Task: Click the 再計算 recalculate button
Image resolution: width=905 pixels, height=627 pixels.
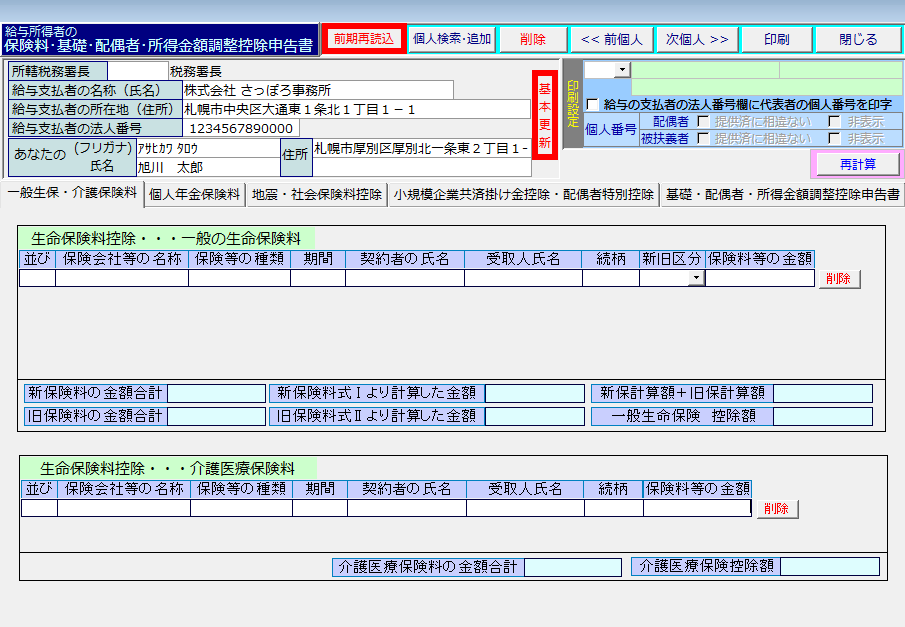Action: pyautogui.click(x=856, y=164)
